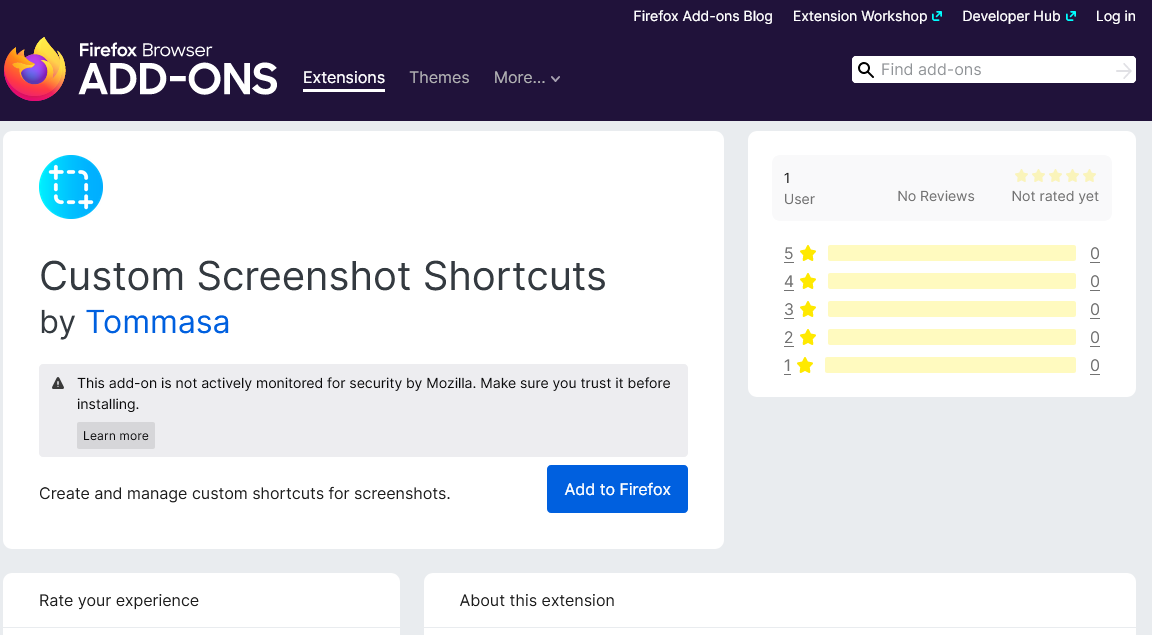Click the Custom Screenshot Shortcuts title
Image resolution: width=1152 pixels, height=635 pixels.
coord(323,276)
